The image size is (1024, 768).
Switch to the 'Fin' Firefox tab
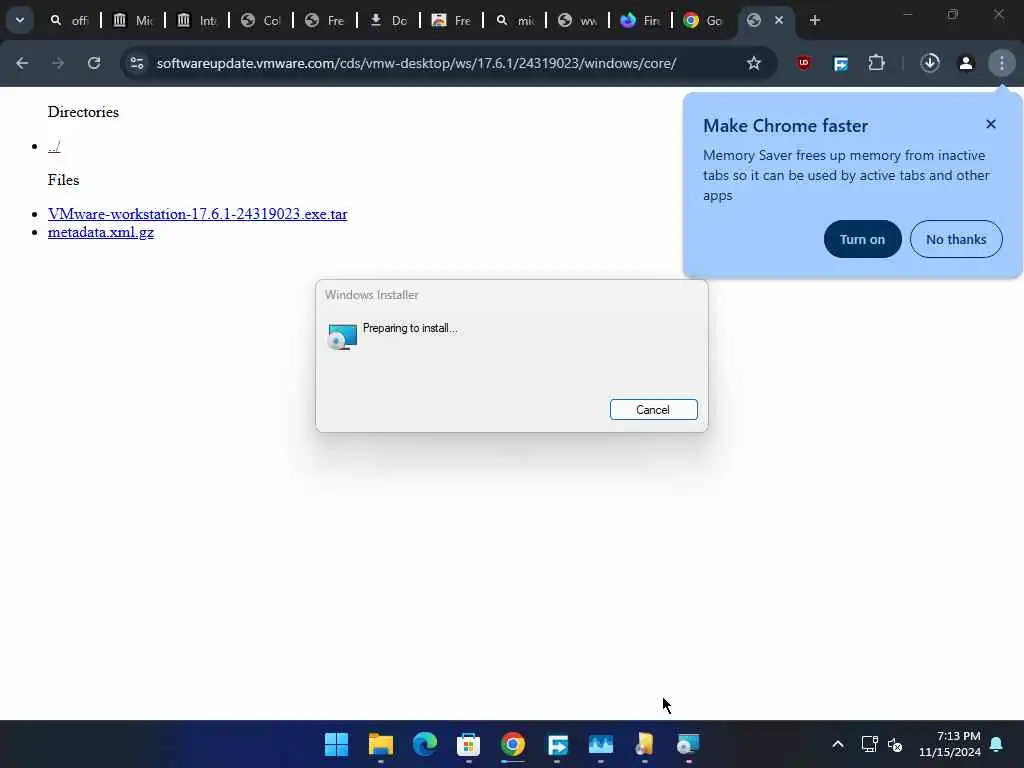point(640,20)
